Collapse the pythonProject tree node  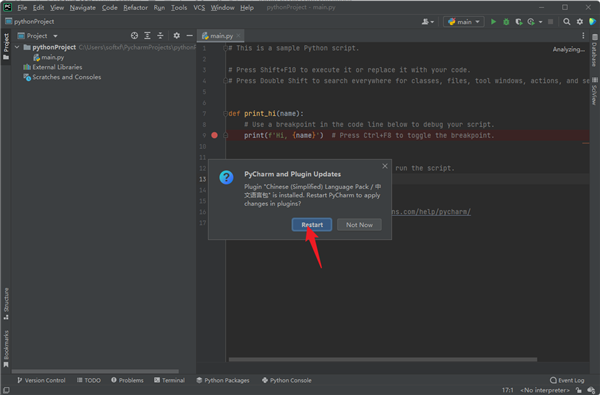(17, 47)
